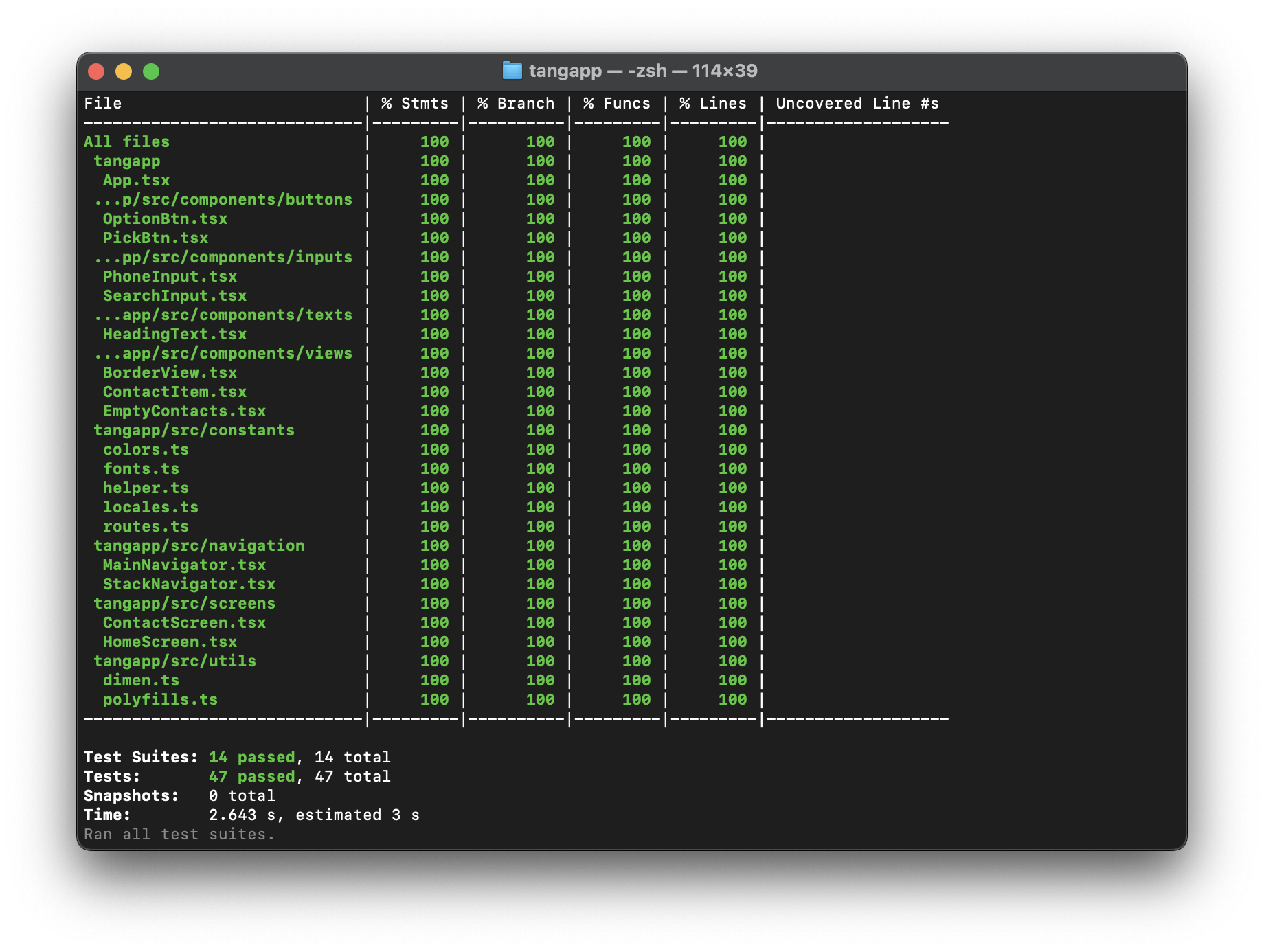
Task: Click the red close window button
Action: 96,71
